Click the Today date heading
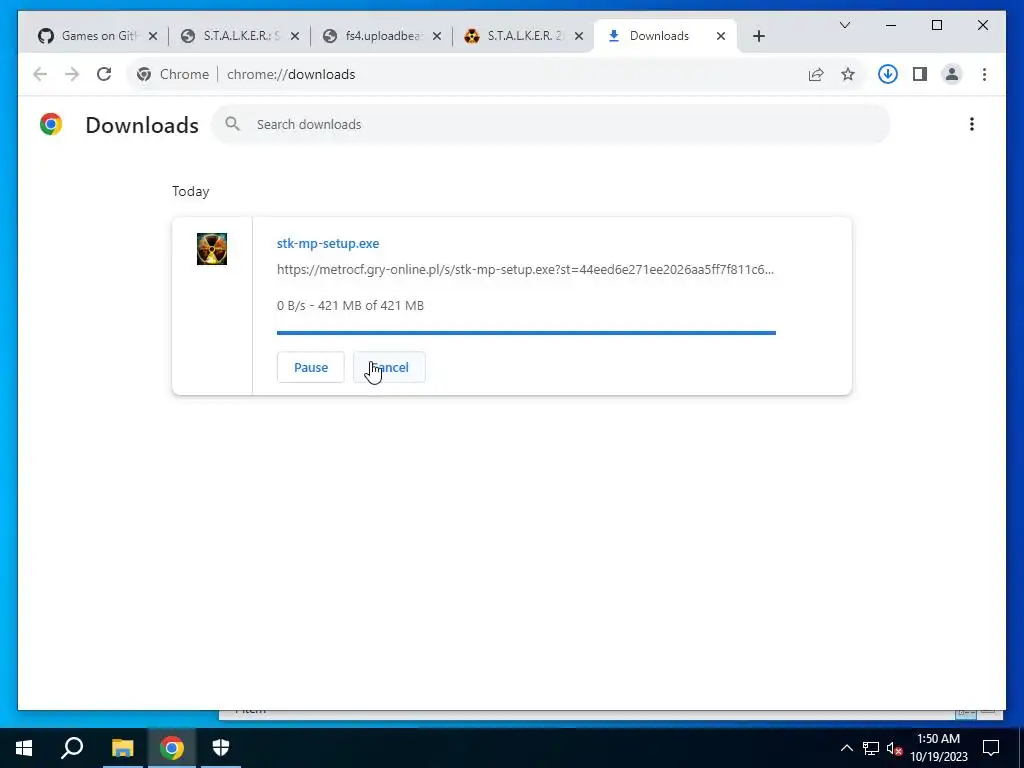The image size is (1024, 768). pyautogui.click(x=191, y=191)
